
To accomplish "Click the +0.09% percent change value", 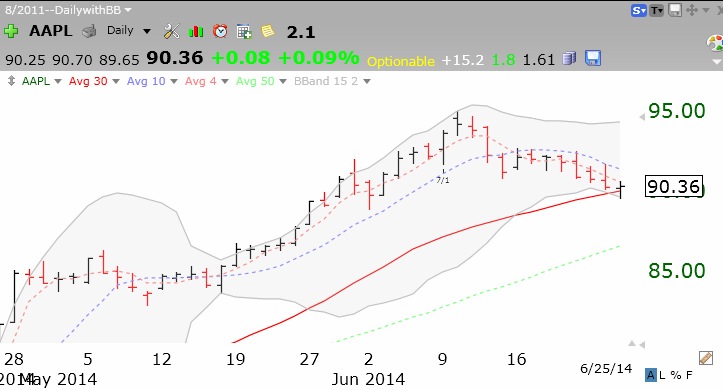I will pos(319,58).
